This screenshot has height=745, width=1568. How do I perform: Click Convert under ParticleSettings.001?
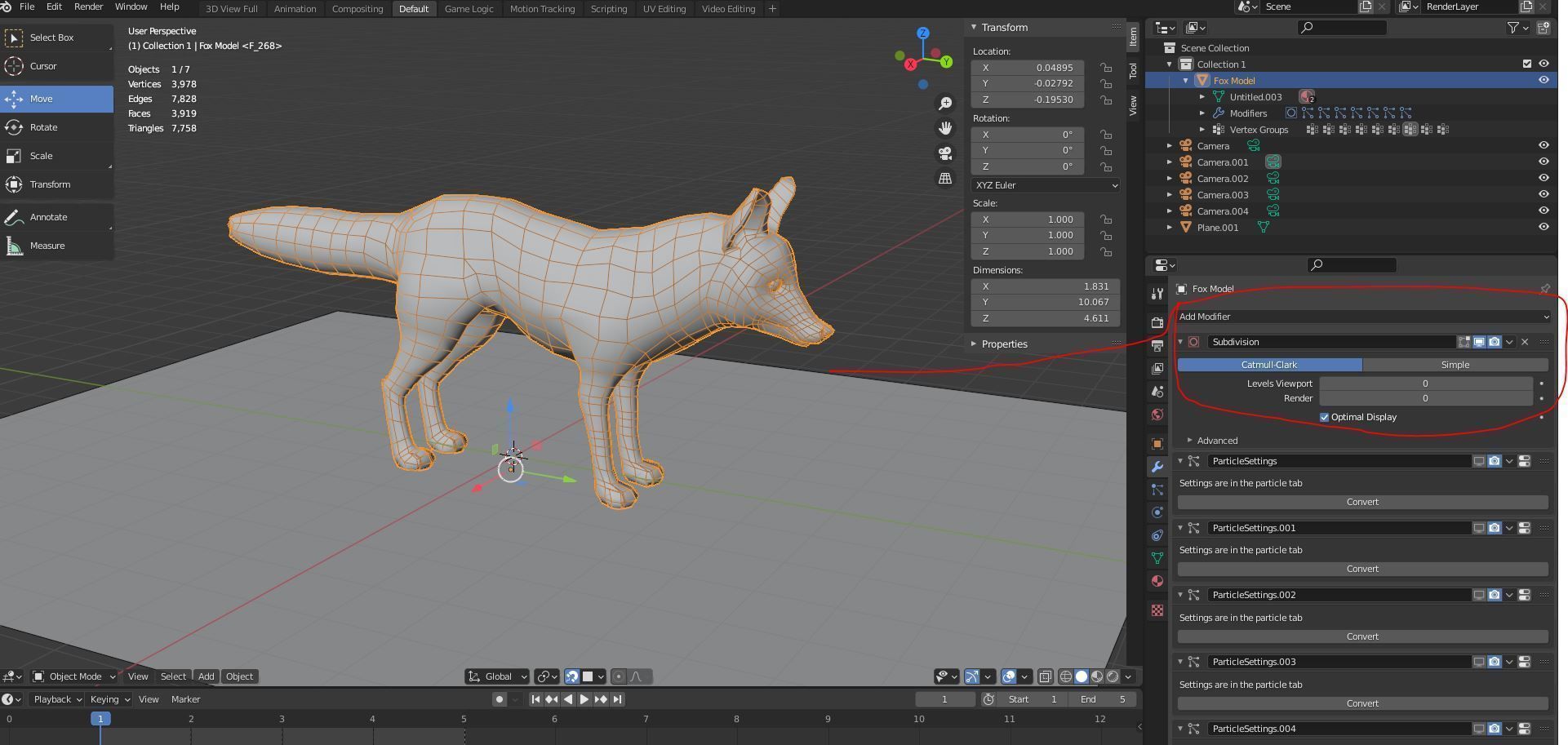click(x=1362, y=569)
